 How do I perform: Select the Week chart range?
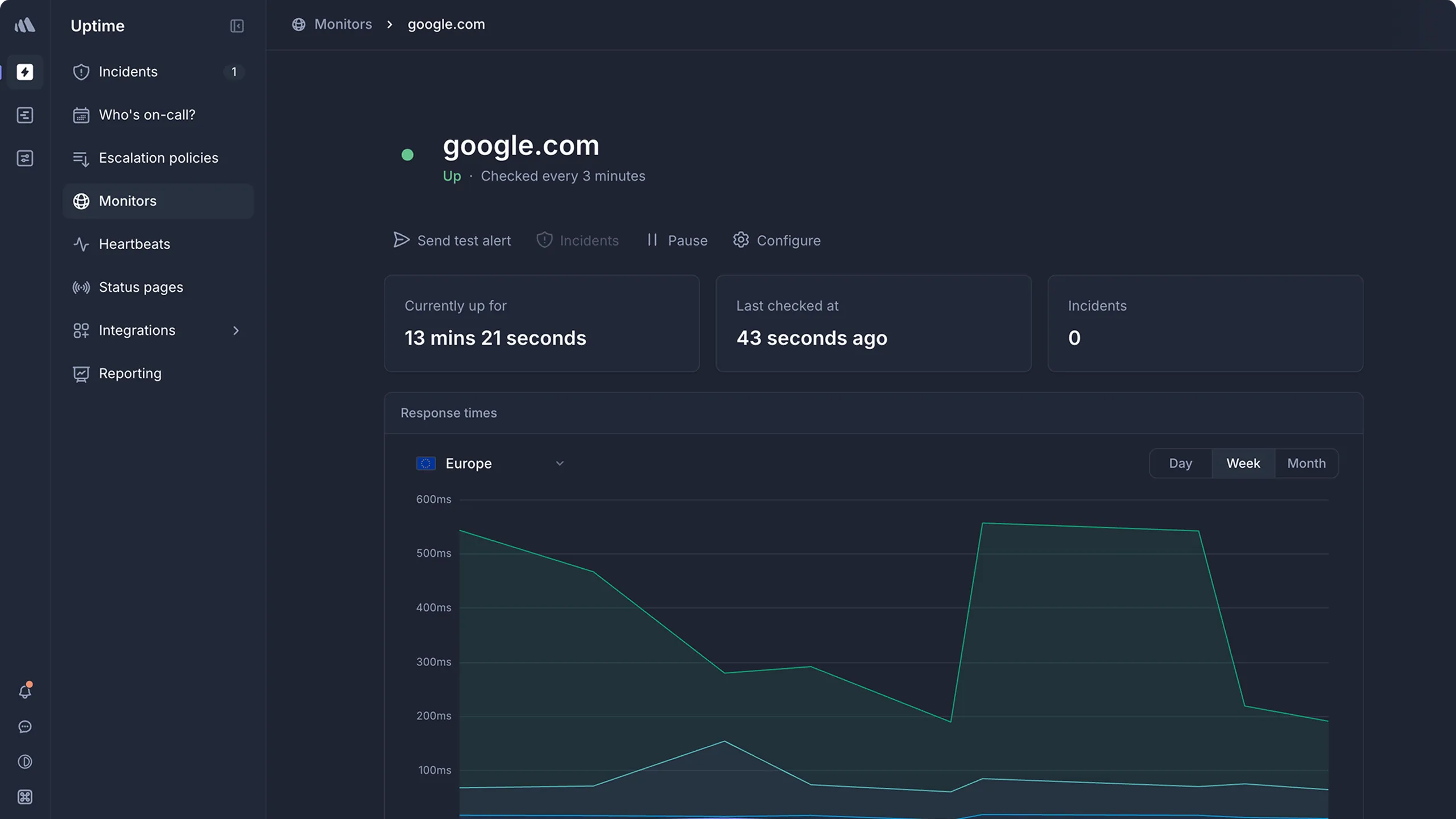(x=1243, y=464)
